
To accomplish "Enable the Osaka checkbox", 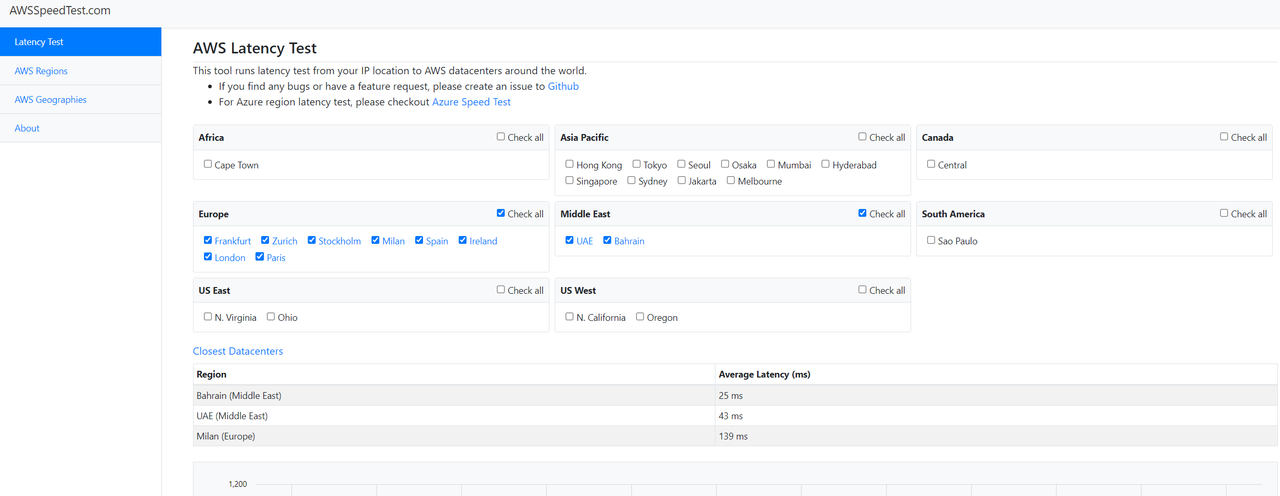I will [725, 164].
